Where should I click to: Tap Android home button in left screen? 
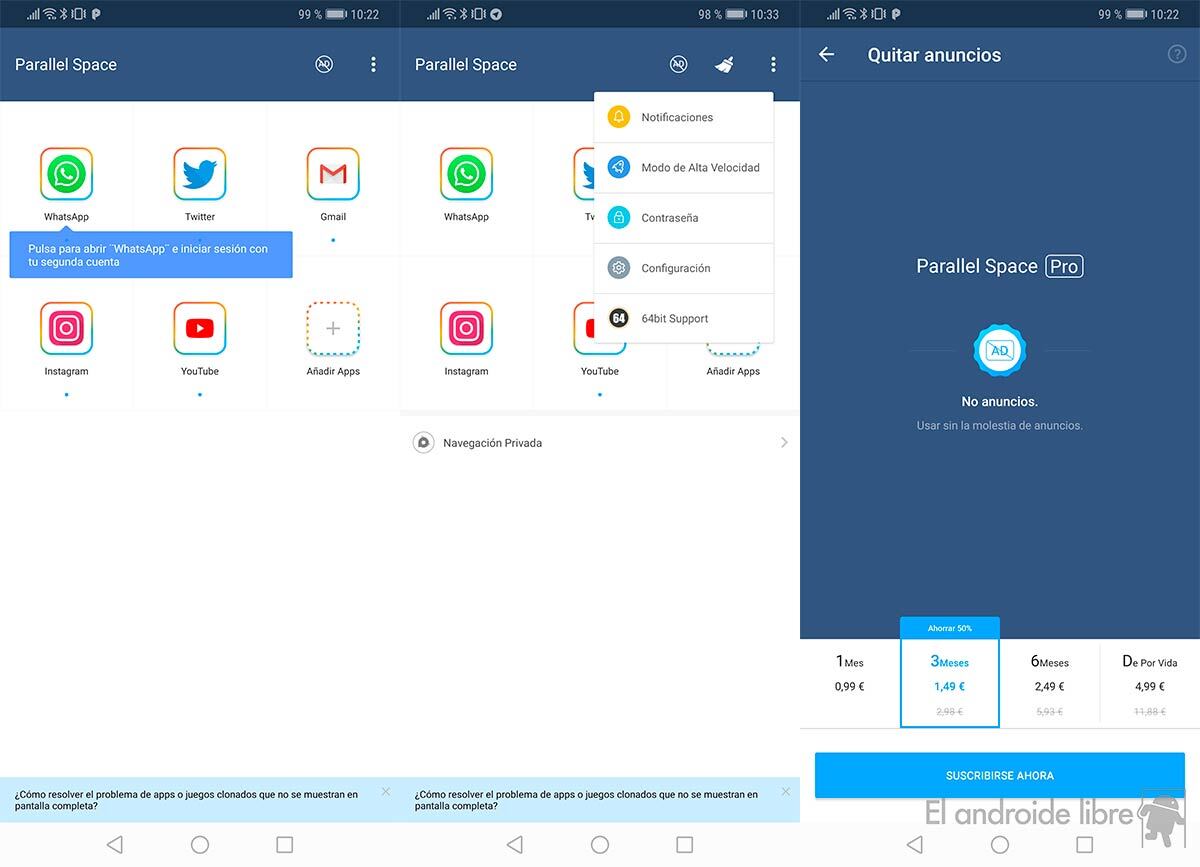tap(200, 845)
